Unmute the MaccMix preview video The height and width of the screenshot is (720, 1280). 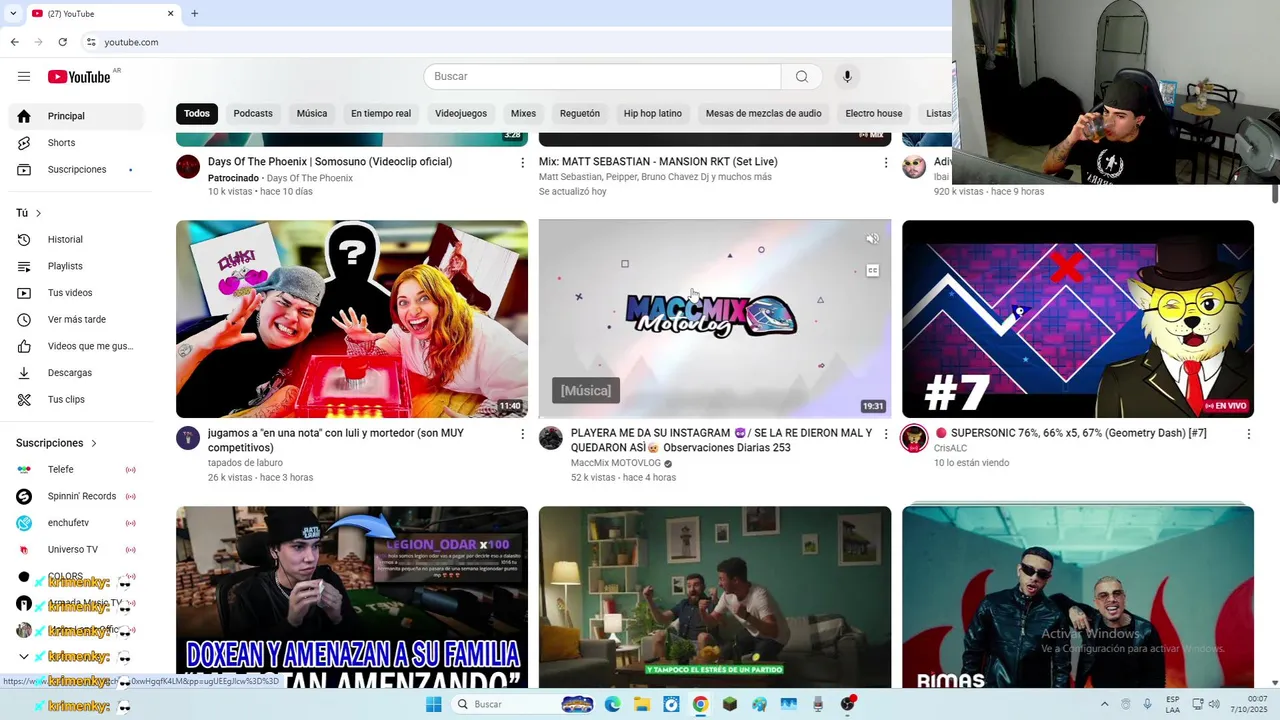[x=872, y=239]
